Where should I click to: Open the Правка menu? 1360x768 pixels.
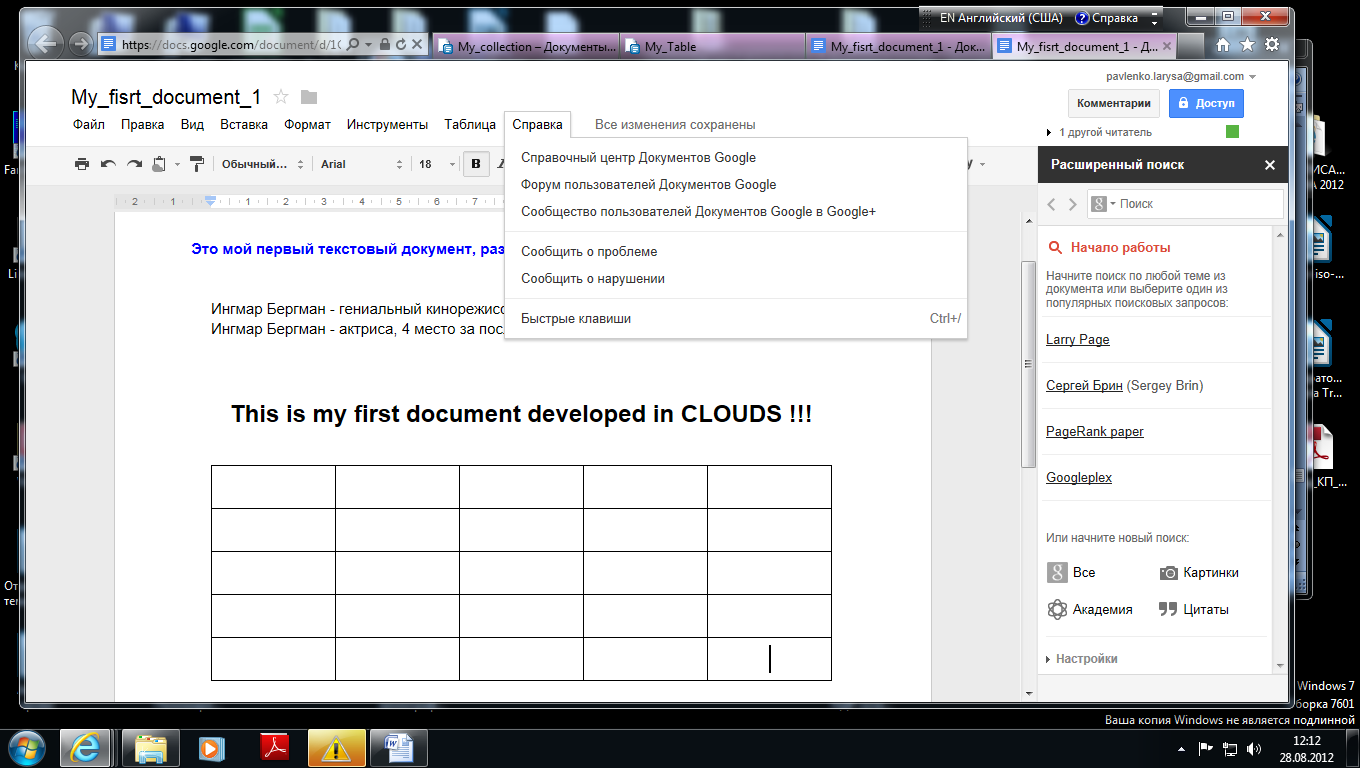pyautogui.click(x=143, y=125)
